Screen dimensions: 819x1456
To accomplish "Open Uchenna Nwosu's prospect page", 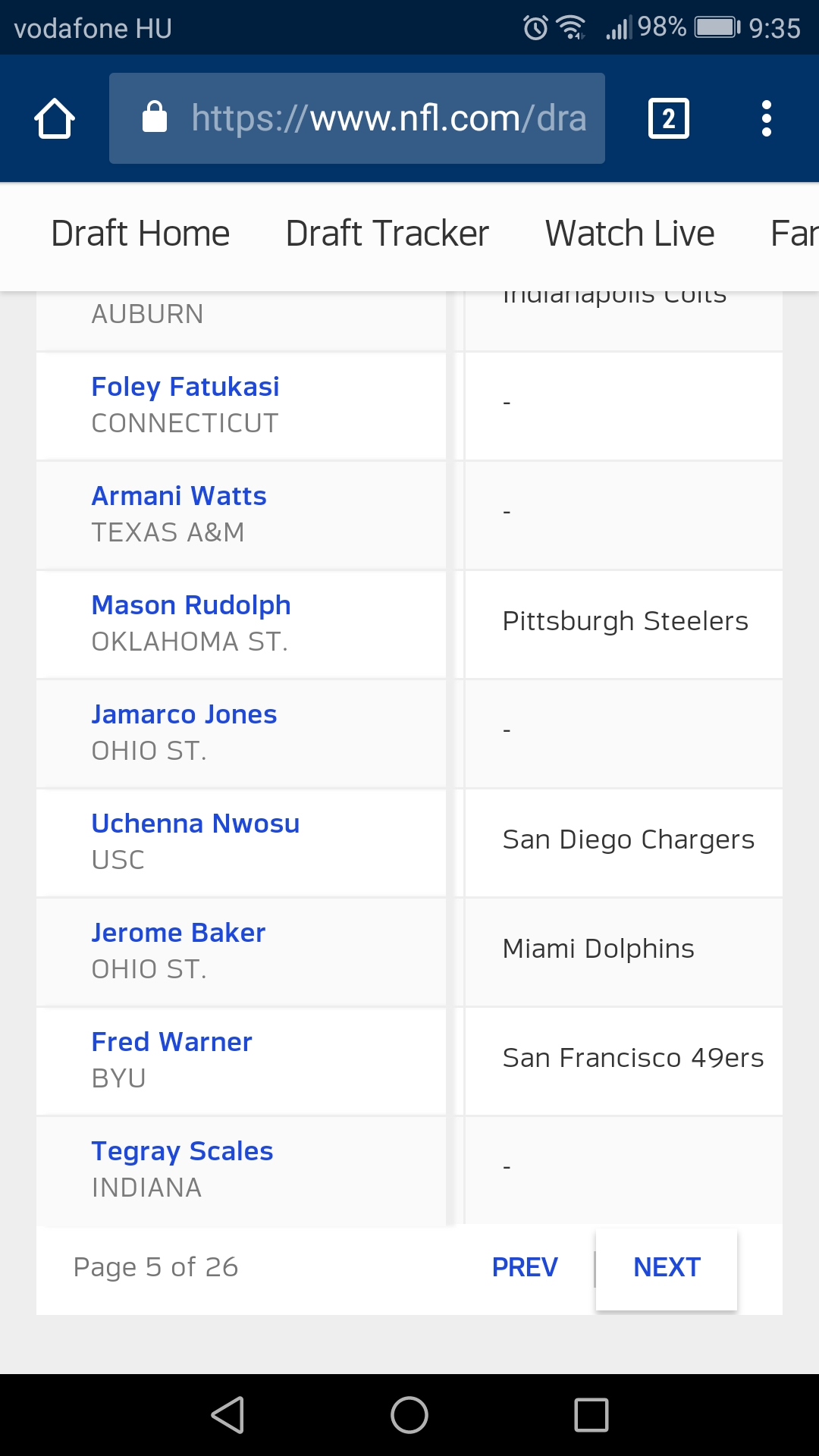I will click(196, 824).
